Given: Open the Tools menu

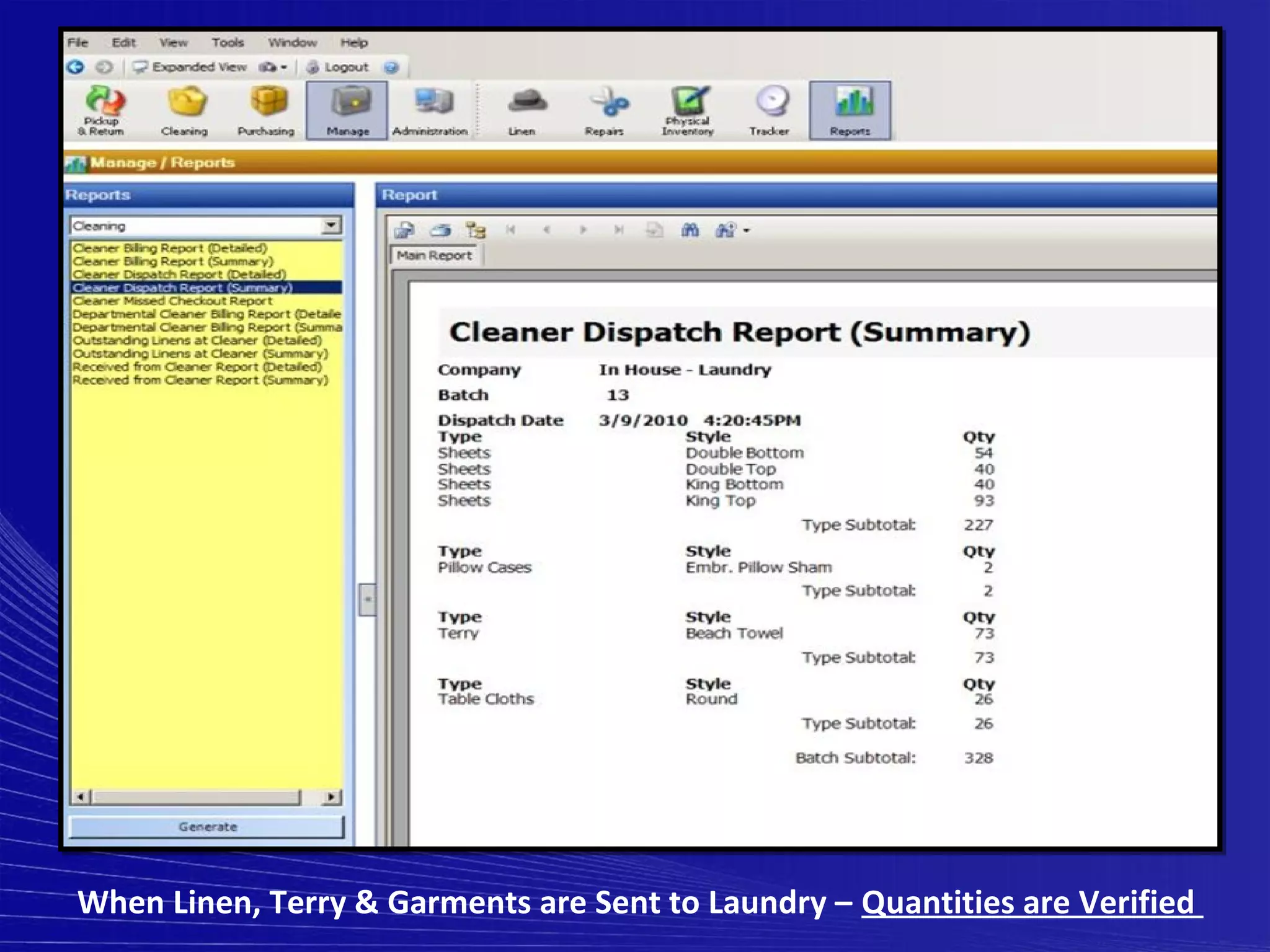Looking at the screenshot, I should pos(228,43).
